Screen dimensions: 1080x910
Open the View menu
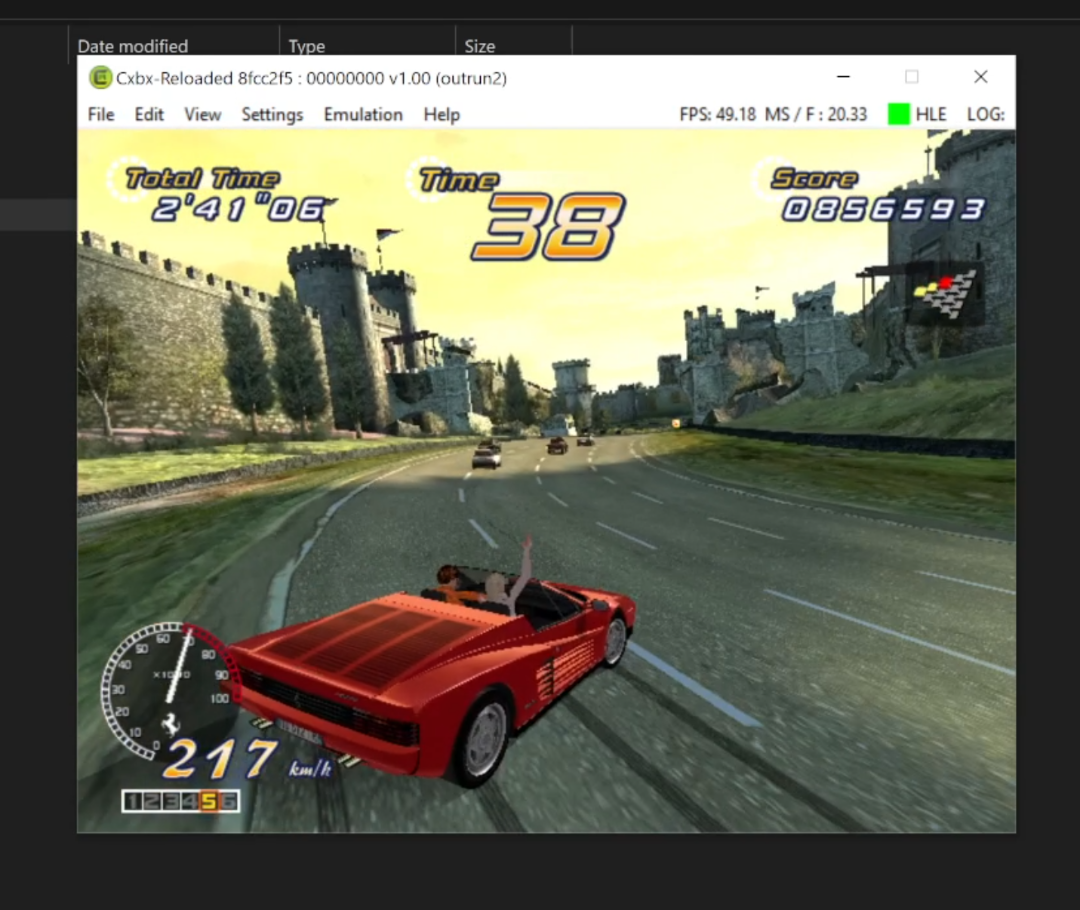[x=202, y=114]
